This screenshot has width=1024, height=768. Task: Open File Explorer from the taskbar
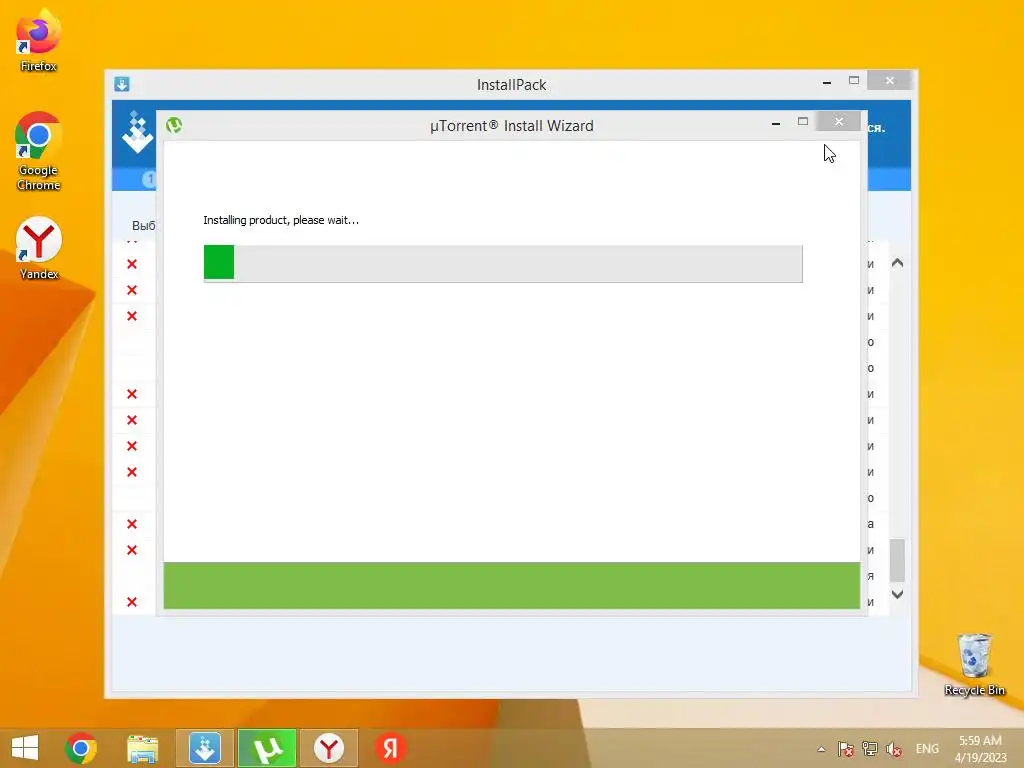[142, 748]
